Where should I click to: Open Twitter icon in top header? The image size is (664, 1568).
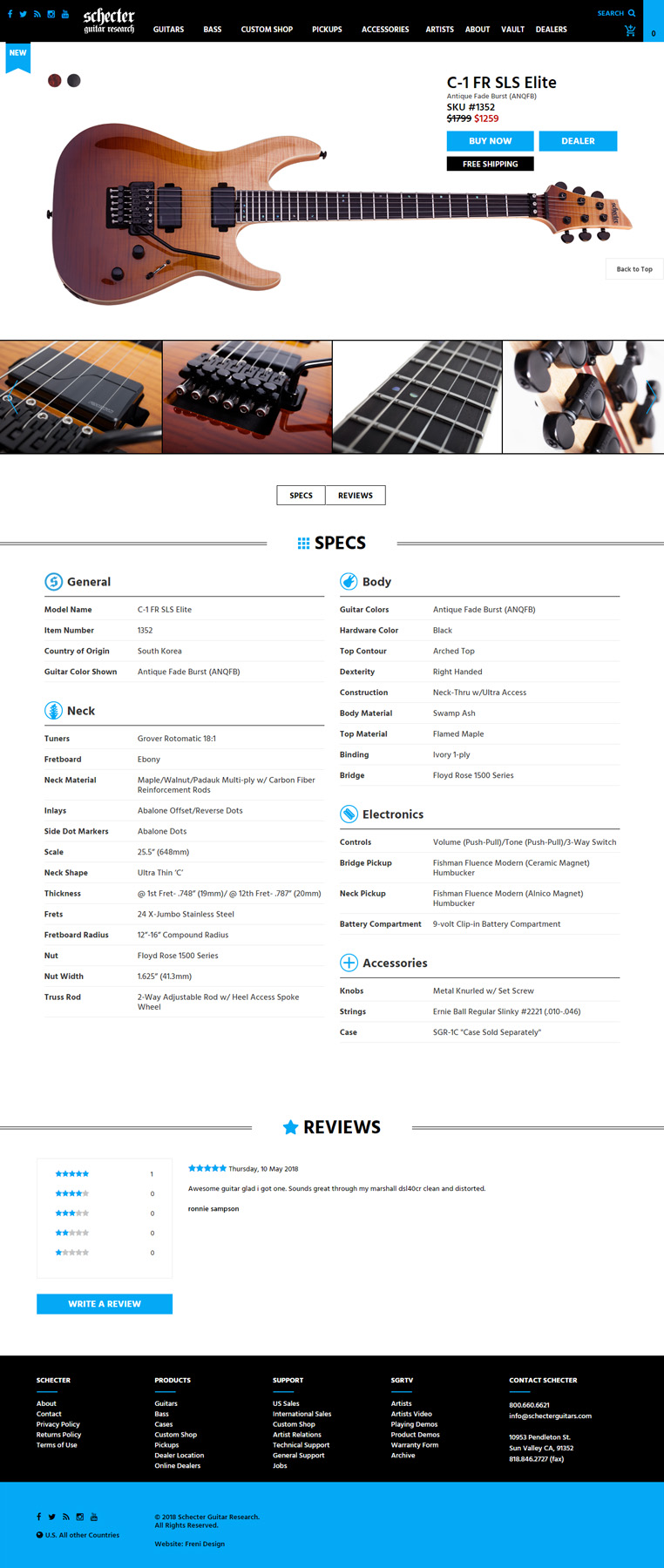point(24,14)
